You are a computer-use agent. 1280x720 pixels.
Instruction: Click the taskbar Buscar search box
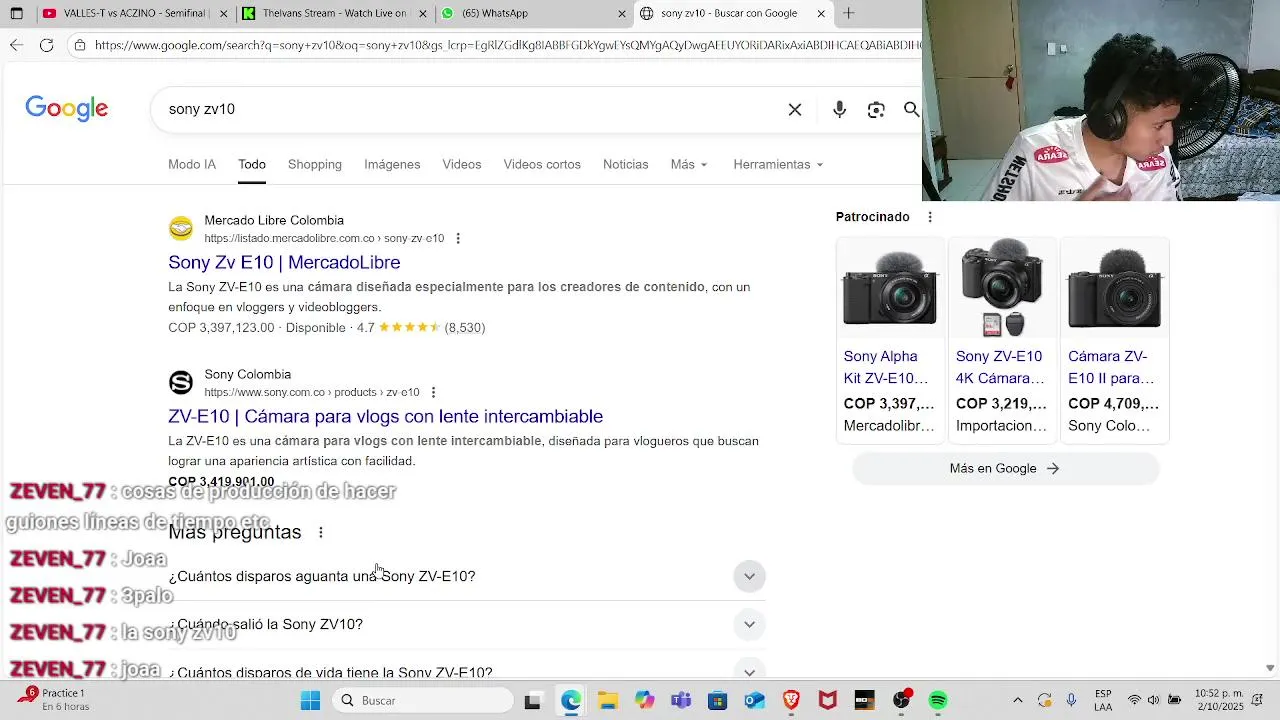(x=424, y=701)
